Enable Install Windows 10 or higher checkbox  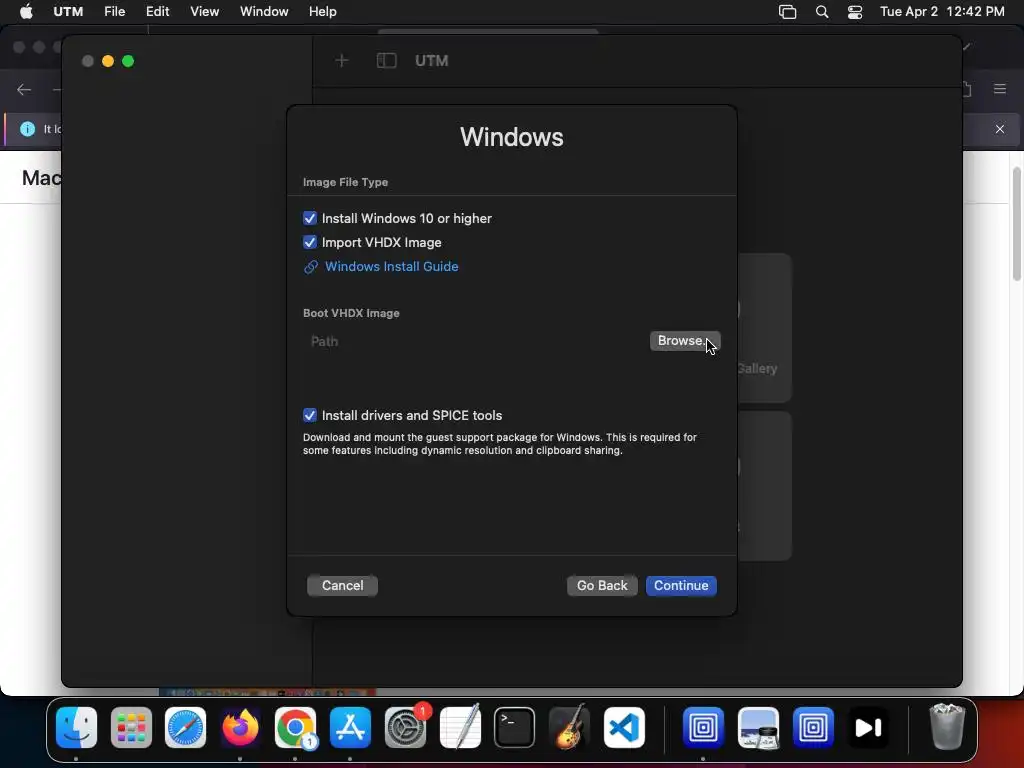(x=310, y=218)
